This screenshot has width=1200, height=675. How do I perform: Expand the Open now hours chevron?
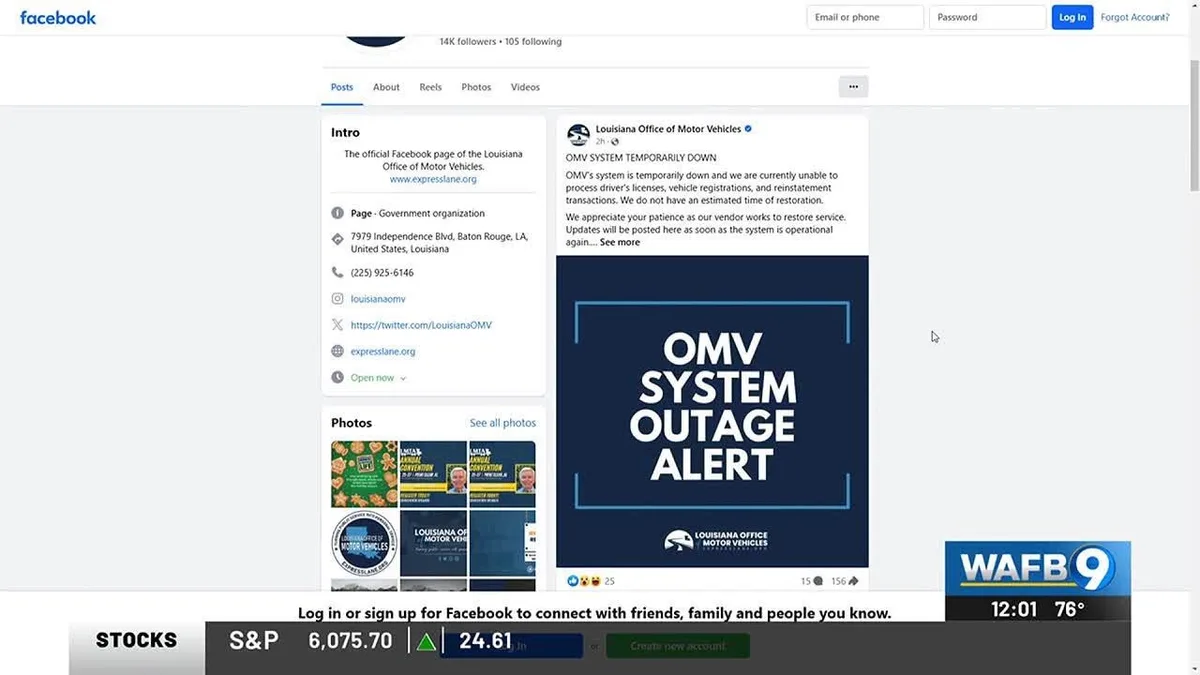[x=403, y=379]
